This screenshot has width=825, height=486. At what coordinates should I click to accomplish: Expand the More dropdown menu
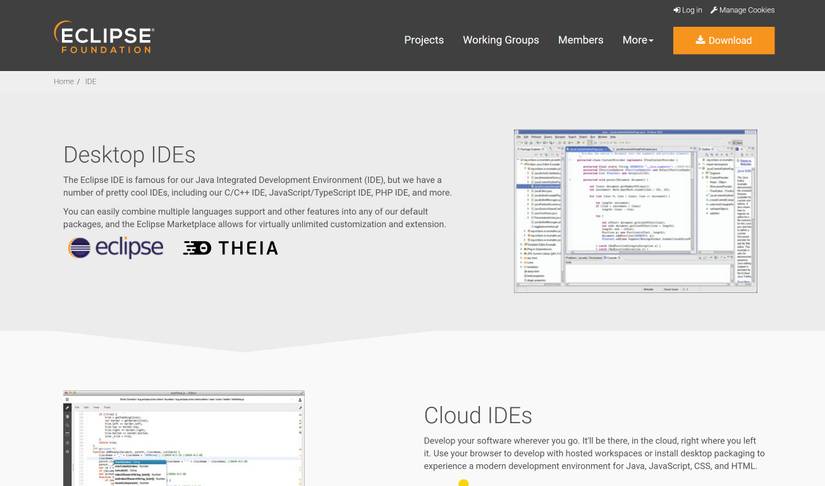coord(638,40)
